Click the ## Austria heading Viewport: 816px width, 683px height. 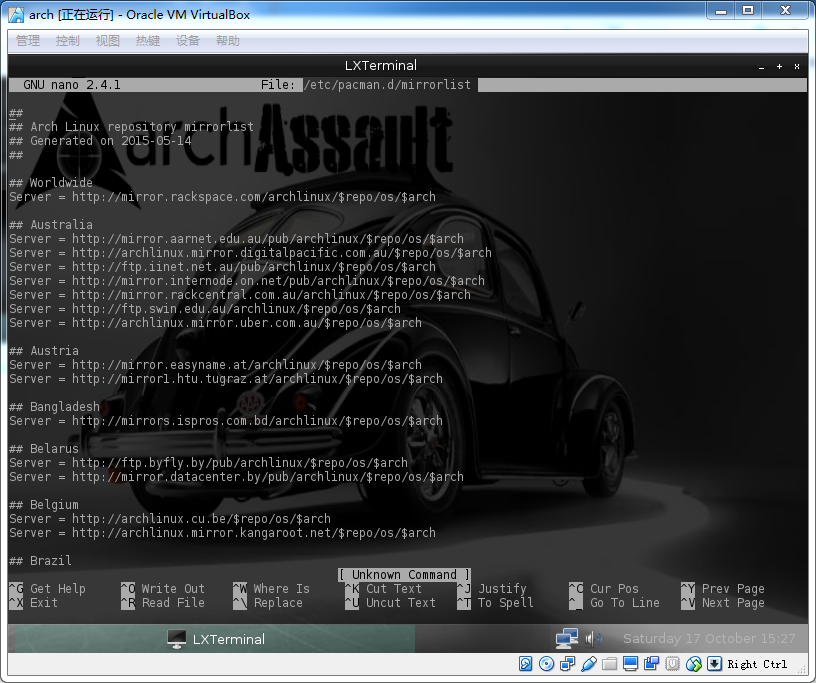(44, 351)
